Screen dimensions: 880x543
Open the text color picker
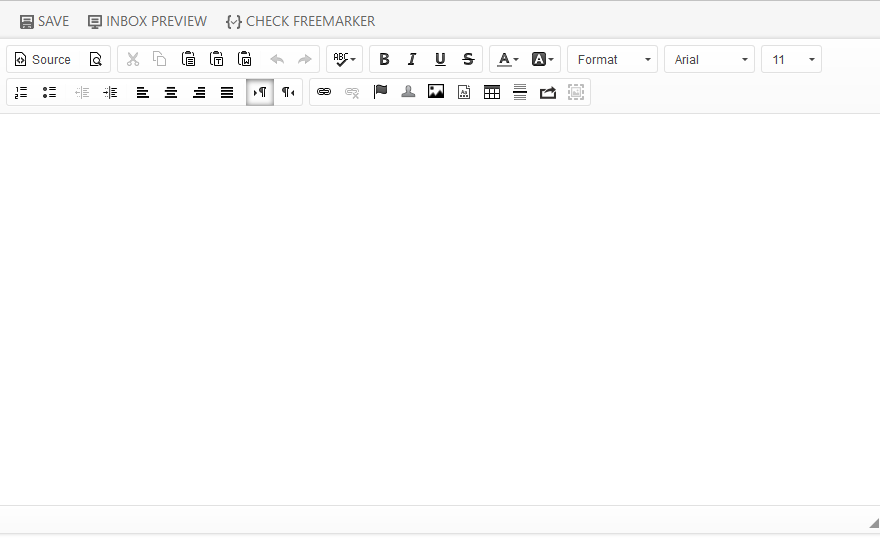(x=508, y=59)
